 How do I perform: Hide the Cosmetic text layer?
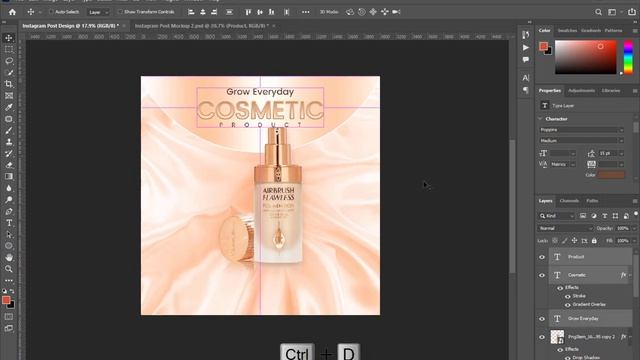tap(542, 275)
